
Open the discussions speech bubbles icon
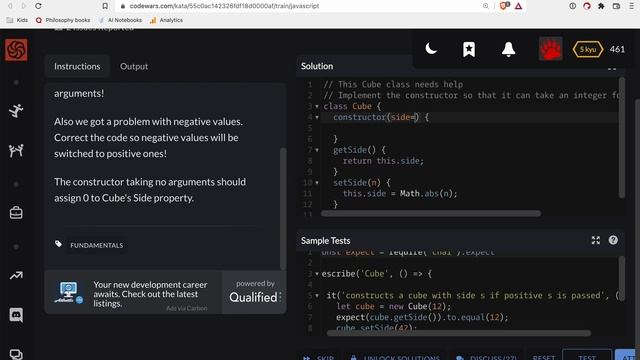(16, 355)
